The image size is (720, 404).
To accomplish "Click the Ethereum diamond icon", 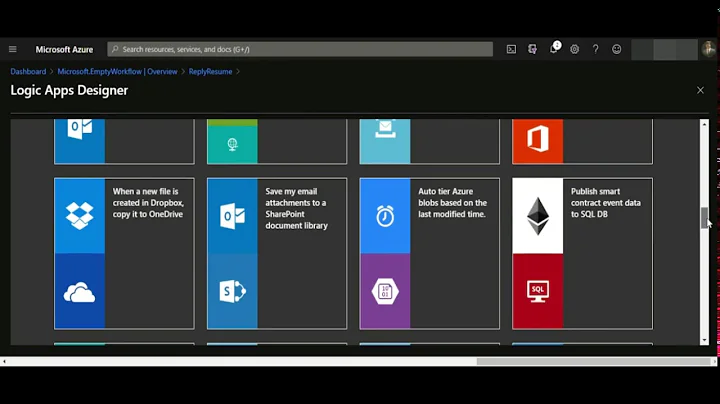I will (538, 216).
